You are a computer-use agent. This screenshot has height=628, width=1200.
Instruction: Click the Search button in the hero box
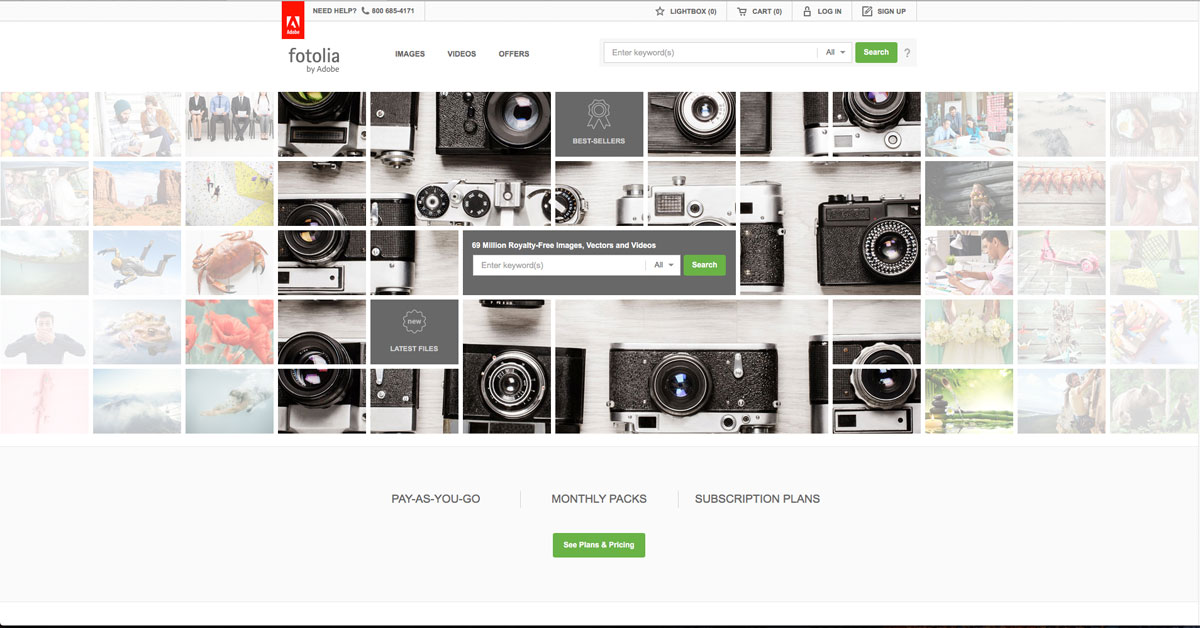click(x=705, y=265)
